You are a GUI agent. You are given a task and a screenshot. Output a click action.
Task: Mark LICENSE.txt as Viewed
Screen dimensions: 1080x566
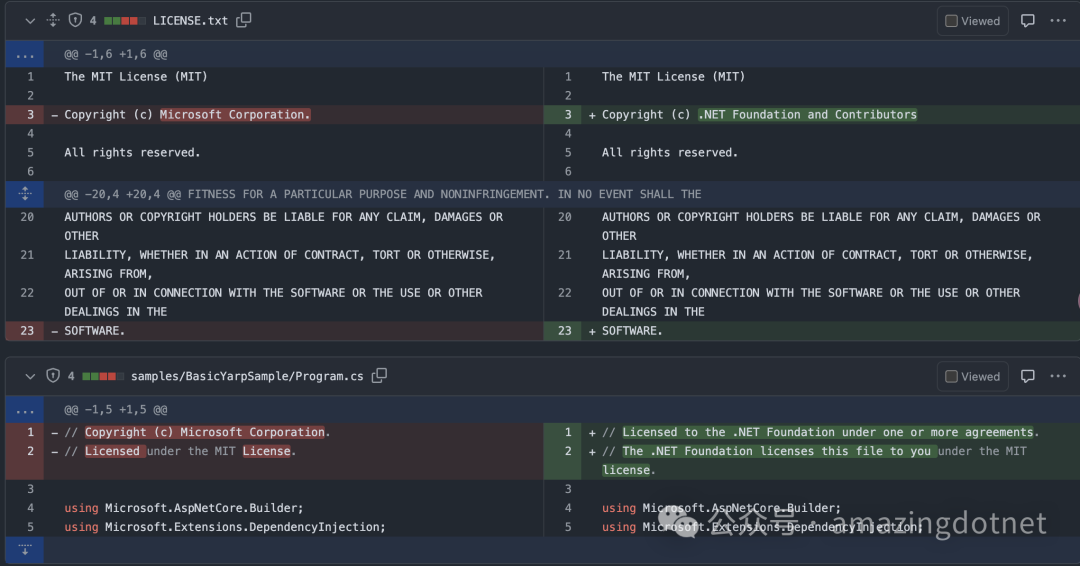click(x=973, y=21)
